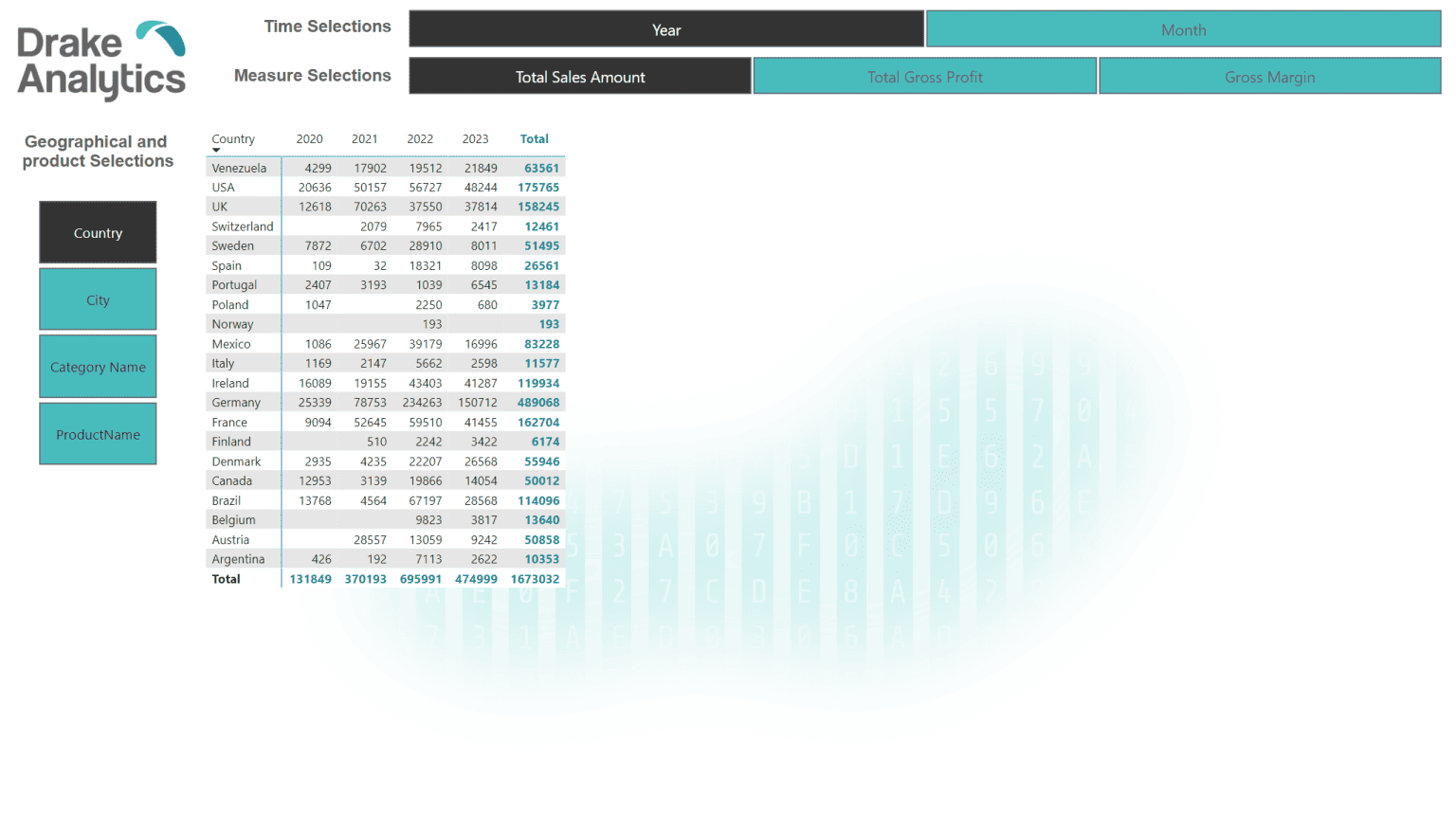Screen dimensions: 1456x814
Task: Select the Gross Margin measure
Action: pos(1269,76)
